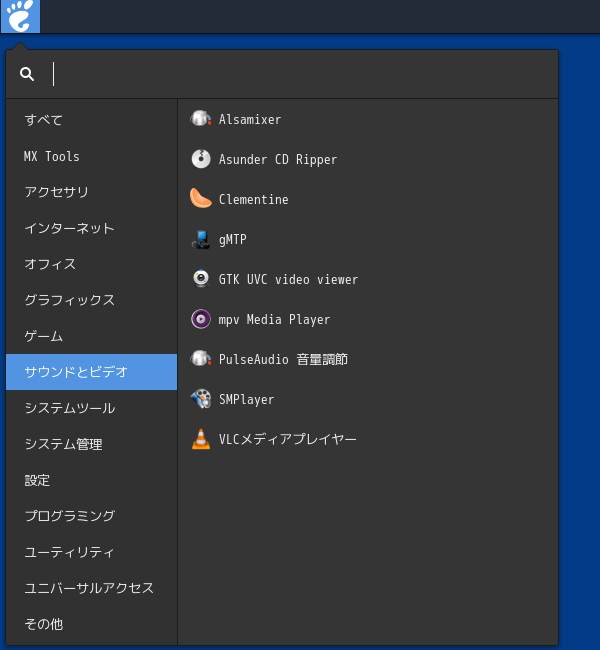Open mpv Media Player purple icon
This screenshot has height=650, width=600.
(201, 319)
